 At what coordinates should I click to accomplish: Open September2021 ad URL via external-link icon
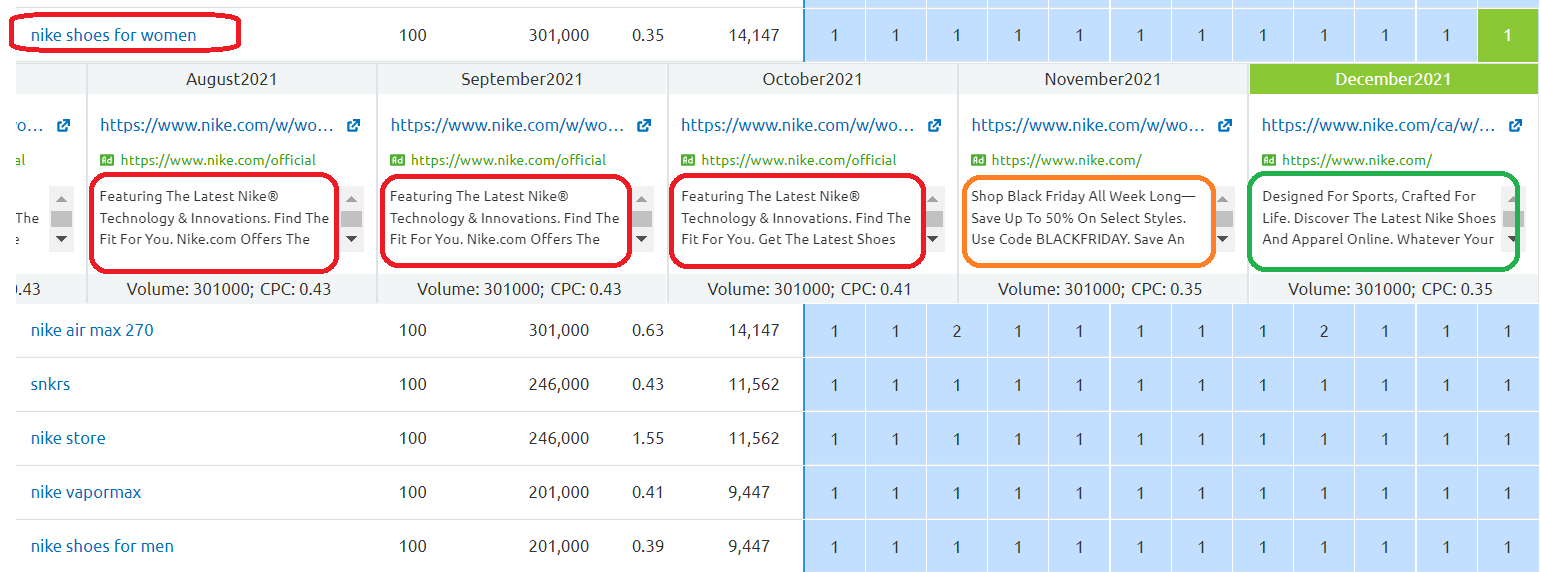coord(644,126)
